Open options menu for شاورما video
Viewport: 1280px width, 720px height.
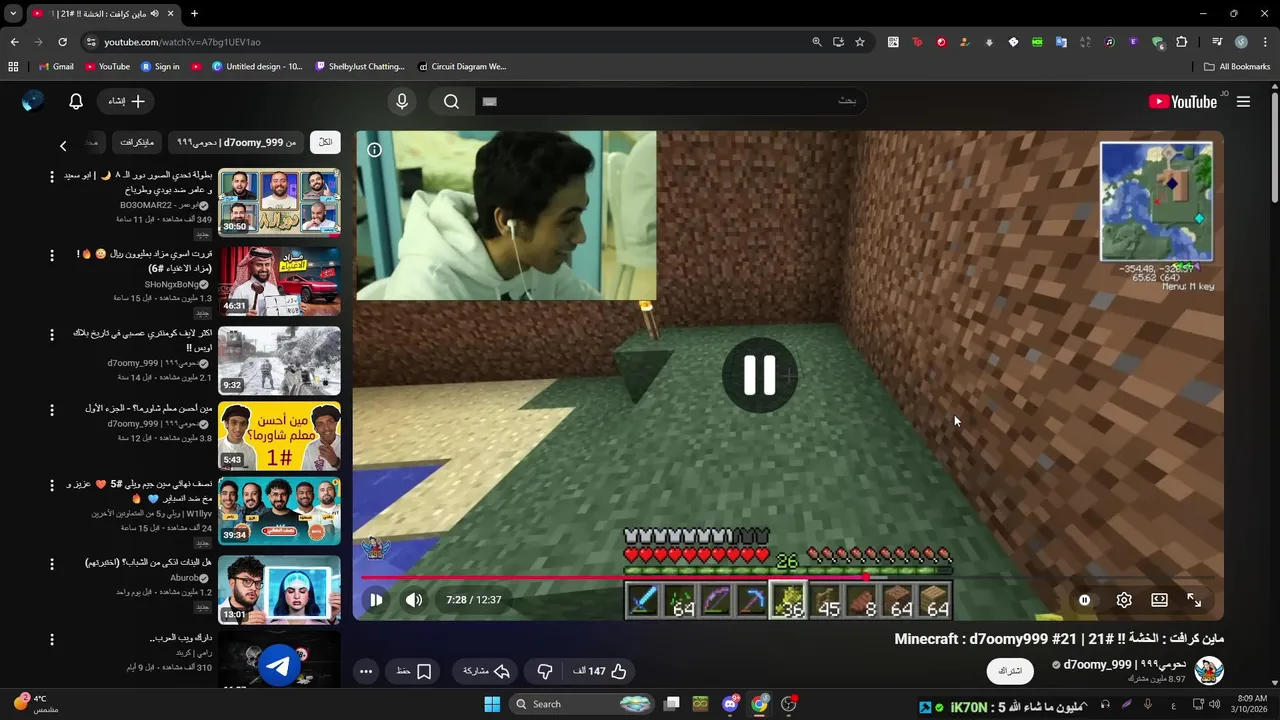(x=52, y=410)
